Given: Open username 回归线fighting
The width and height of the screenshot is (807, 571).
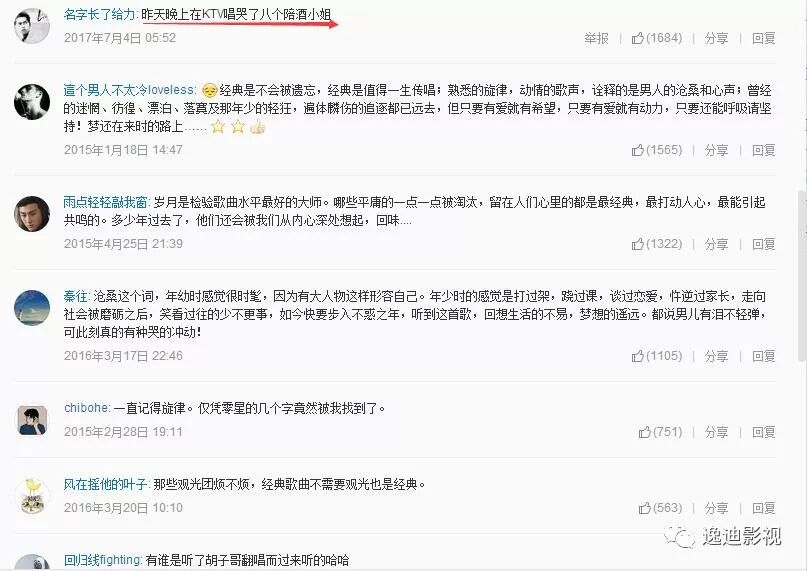Looking at the screenshot, I should pyautogui.click(x=103, y=560).
